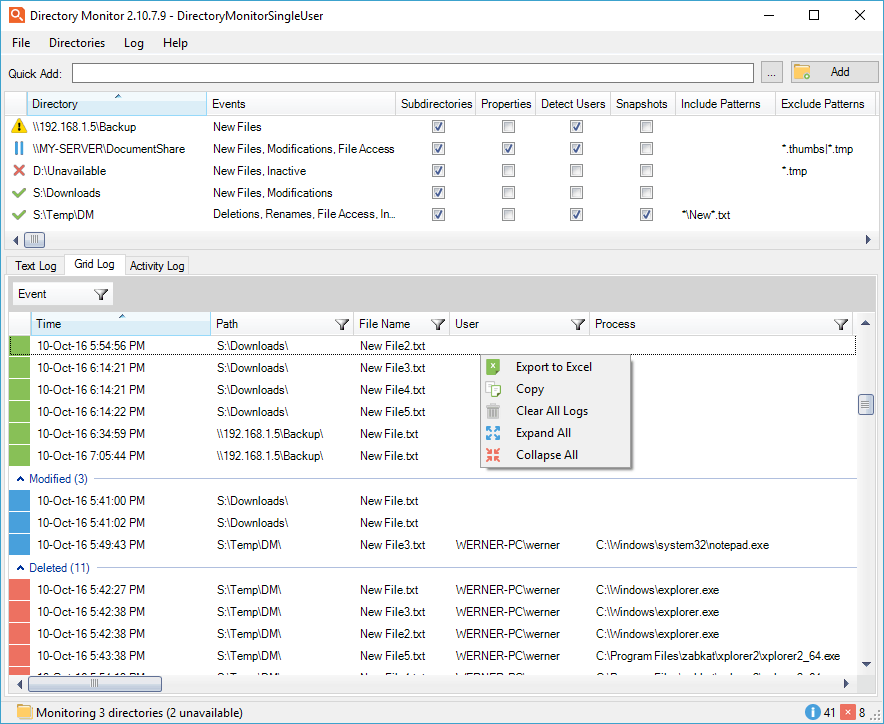Toggle Subdirectories for \\192.168.1.5\Backup
This screenshot has width=884, height=724.
tap(438, 126)
